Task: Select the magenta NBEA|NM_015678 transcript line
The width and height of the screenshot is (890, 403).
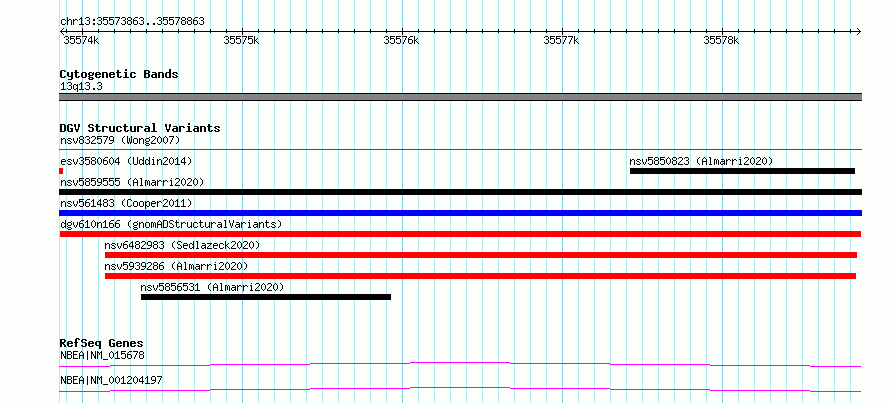Action: click(460, 364)
